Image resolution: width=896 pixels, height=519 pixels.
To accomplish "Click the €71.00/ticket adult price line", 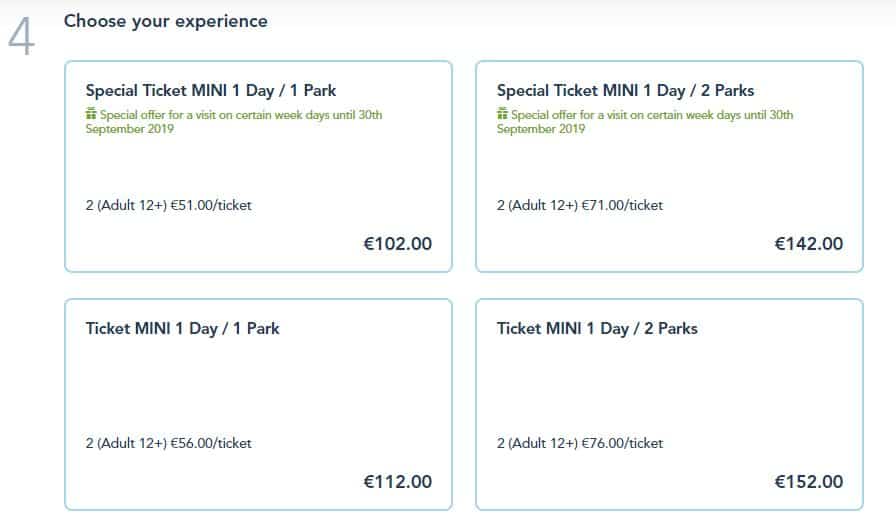I will (580, 205).
